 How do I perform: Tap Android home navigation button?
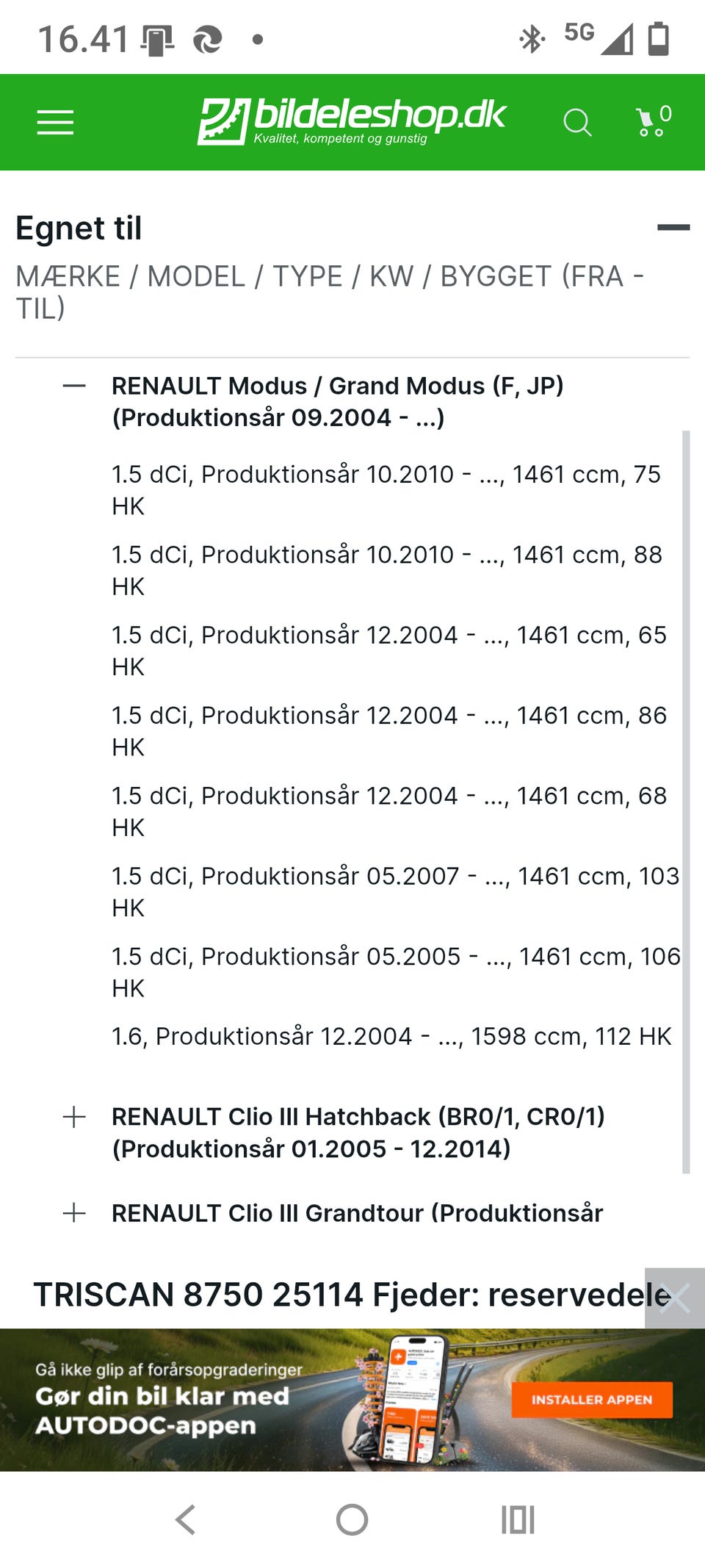[x=352, y=1520]
